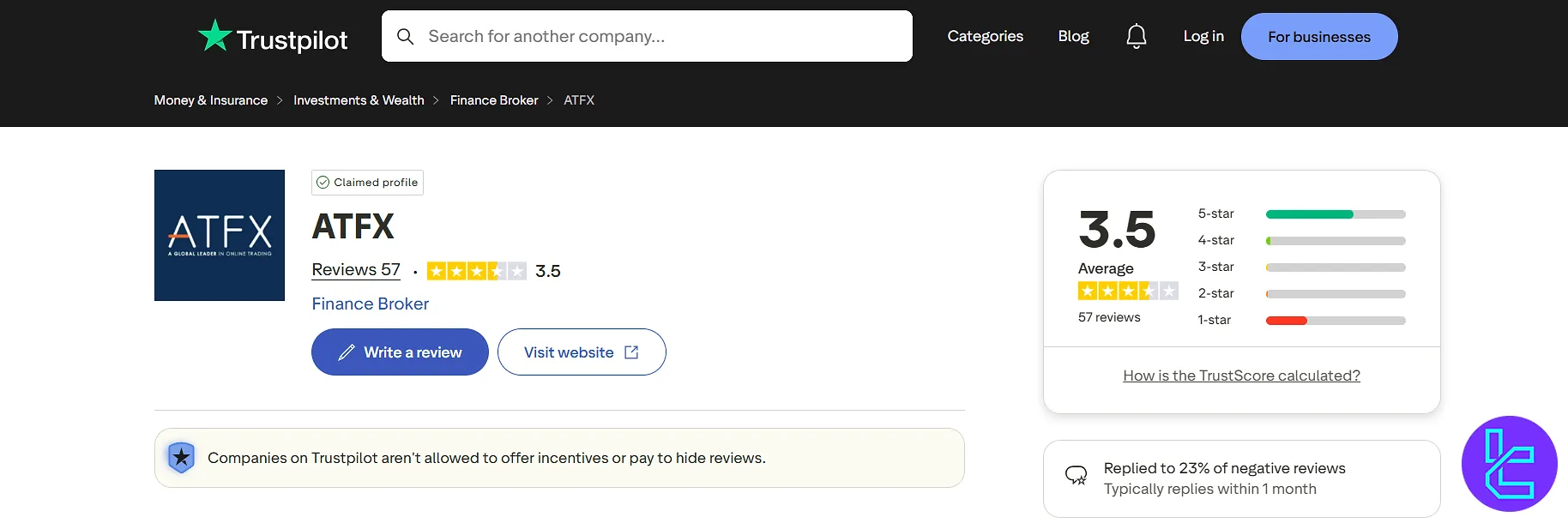Click the claimed profile checkmark icon

point(323,183)
